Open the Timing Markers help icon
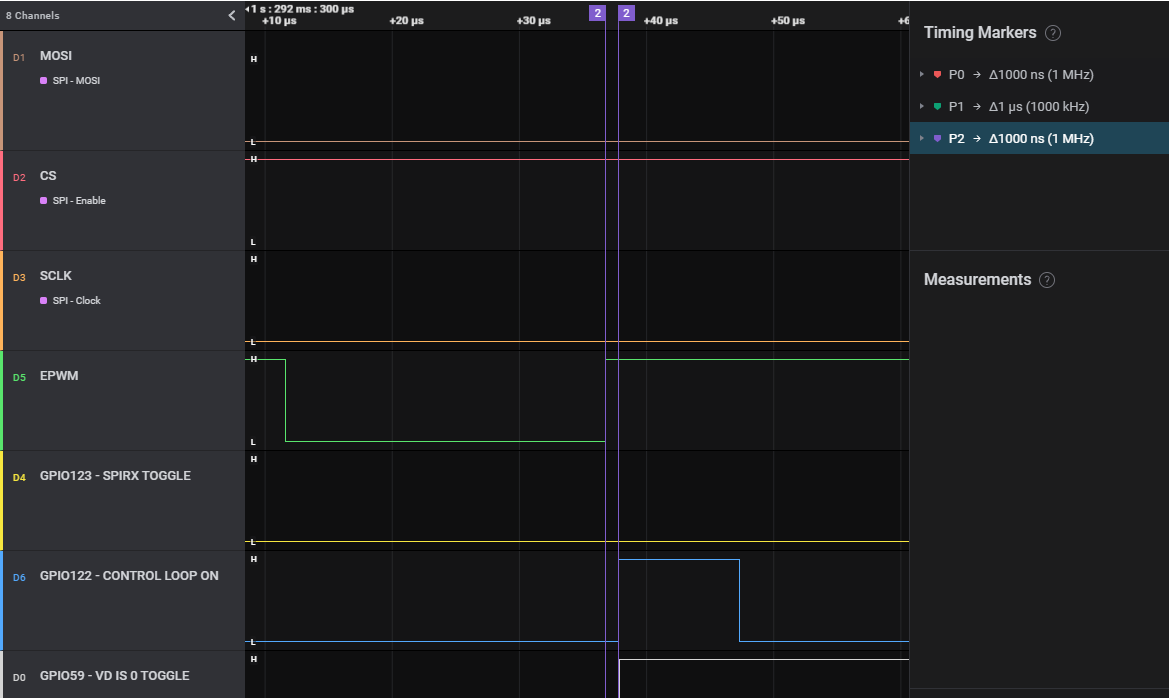This screenshot has height=698, width=1169. [1052, 33]
